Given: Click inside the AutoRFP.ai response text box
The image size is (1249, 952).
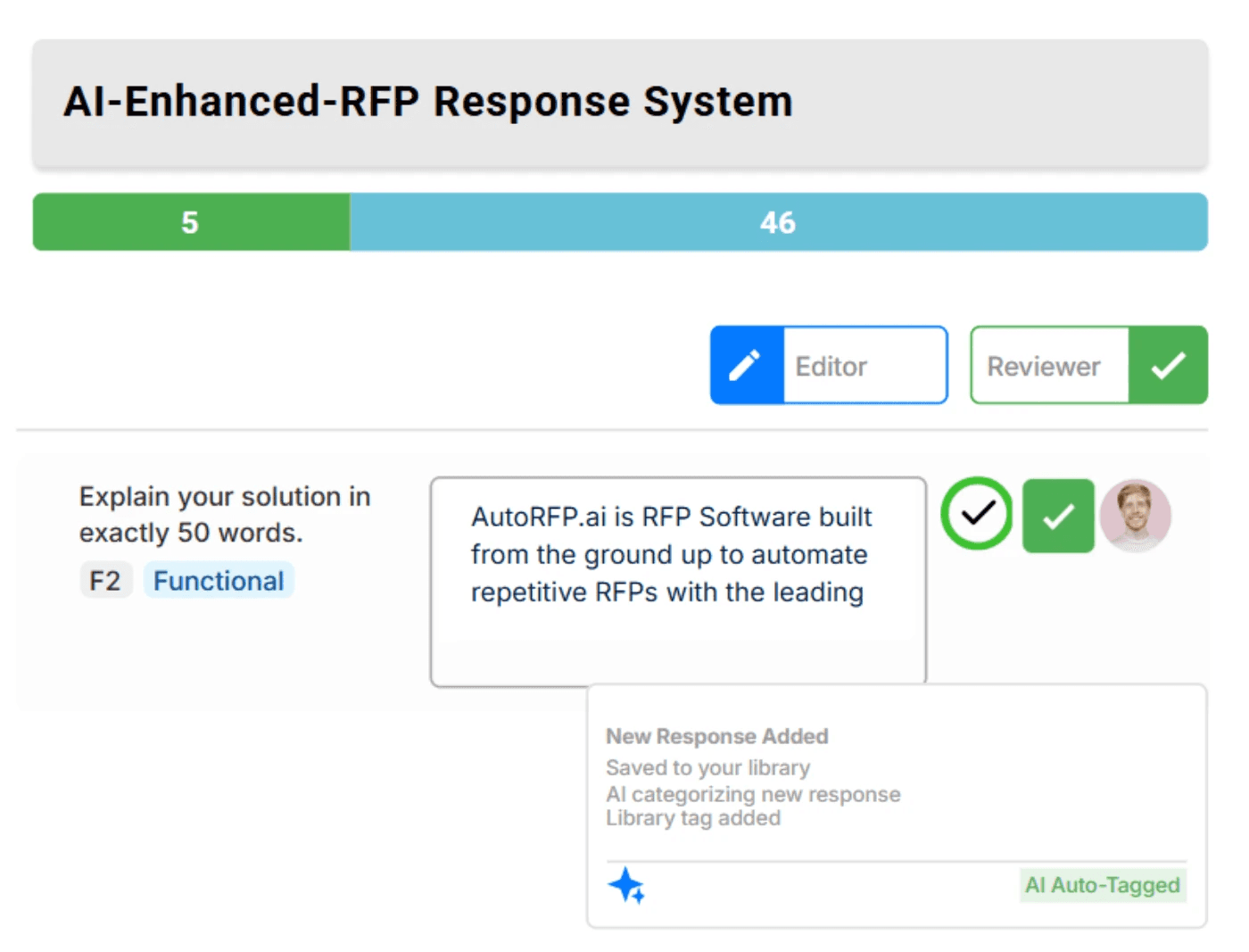Looking at the screenshot, I should click(x=678, y=580).
